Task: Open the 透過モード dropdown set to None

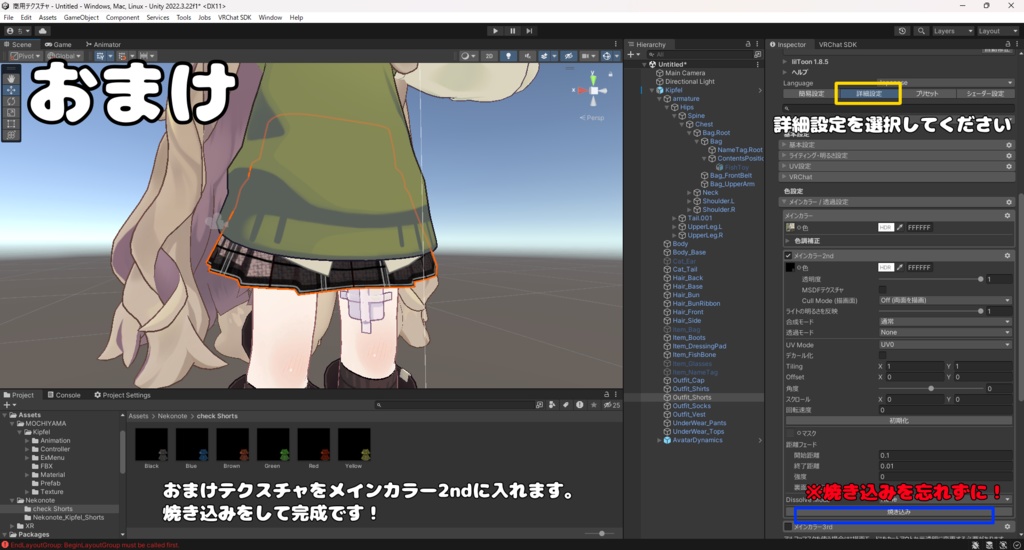Action: coord(945,332)
